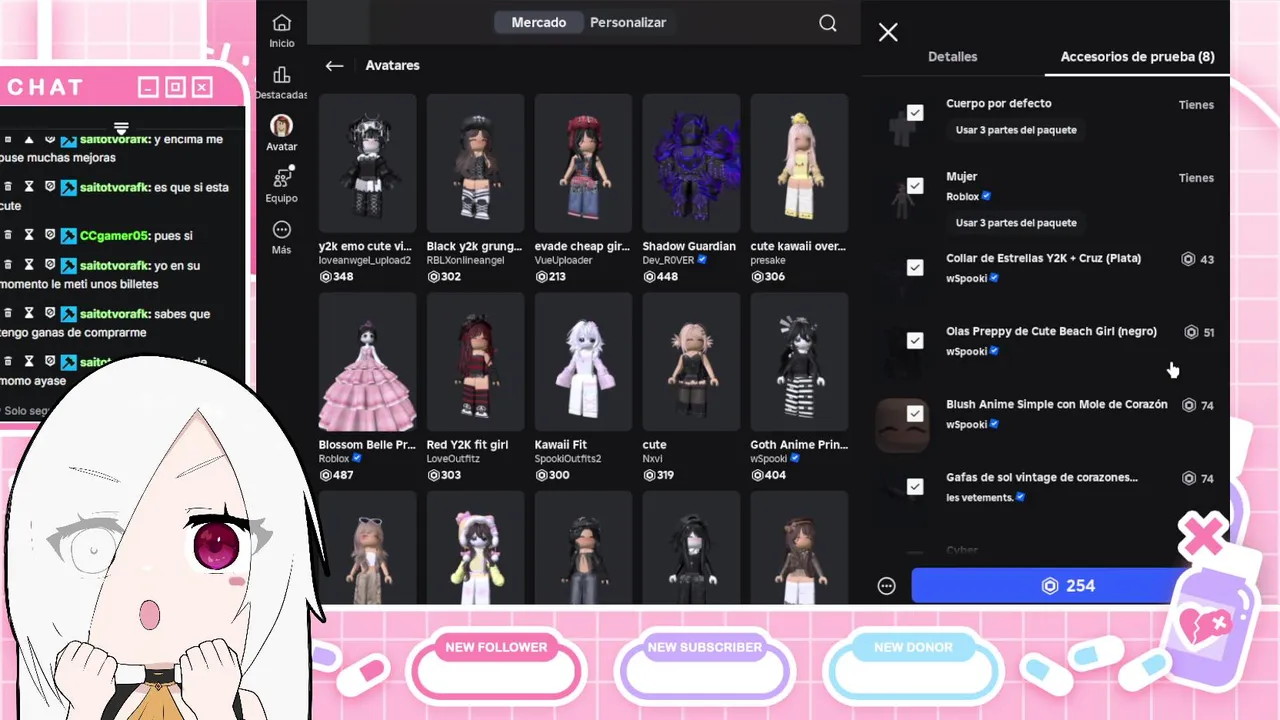Click Usar 3 partes del paquete under Mujer
Screen dimensions: 1280x720
(1016, 223)
